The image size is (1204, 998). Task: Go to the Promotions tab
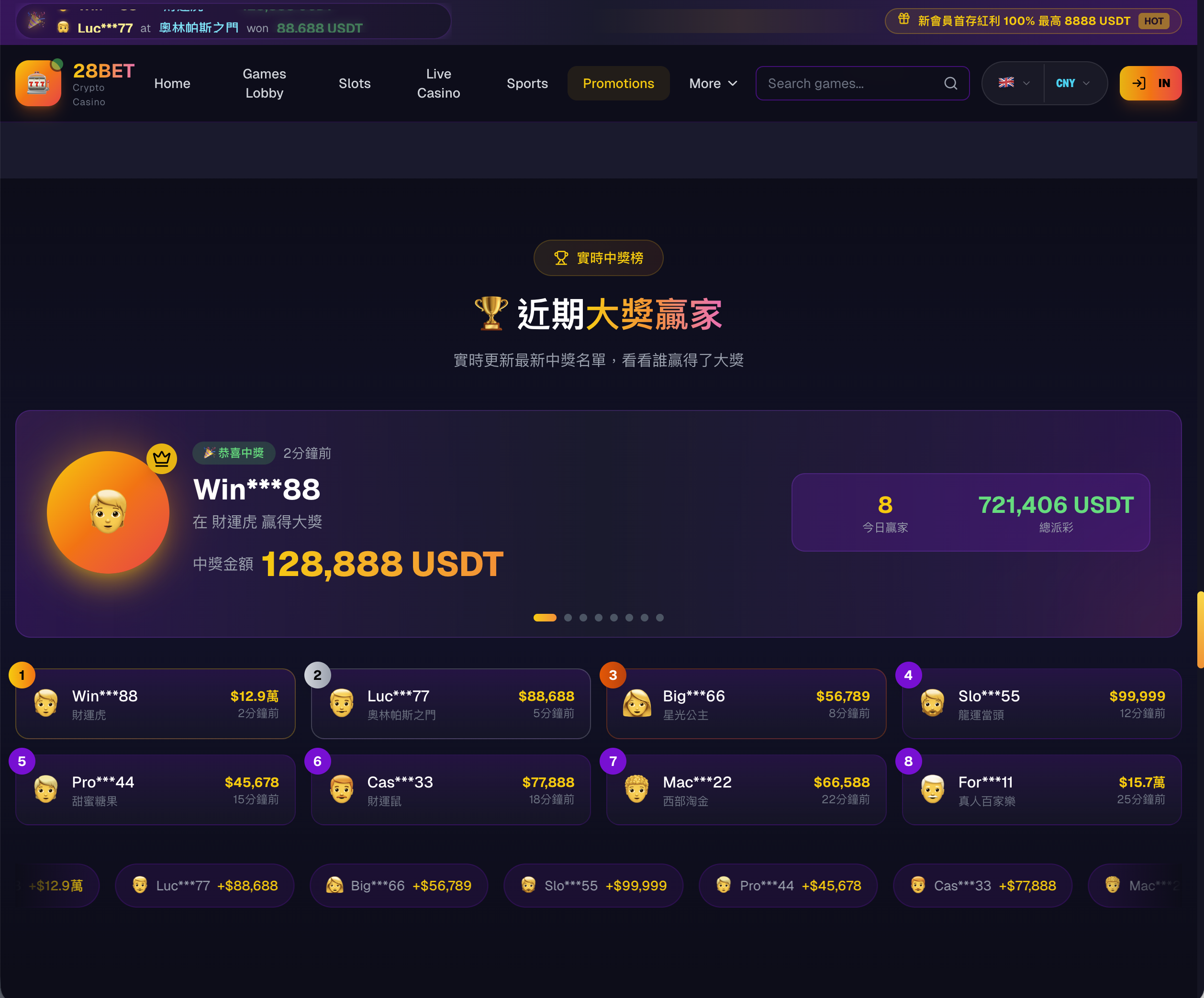click(618, 83)
